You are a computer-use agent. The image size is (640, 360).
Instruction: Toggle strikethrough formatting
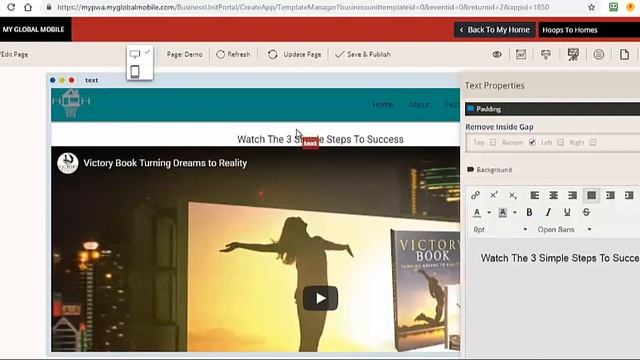click(586, 212)
